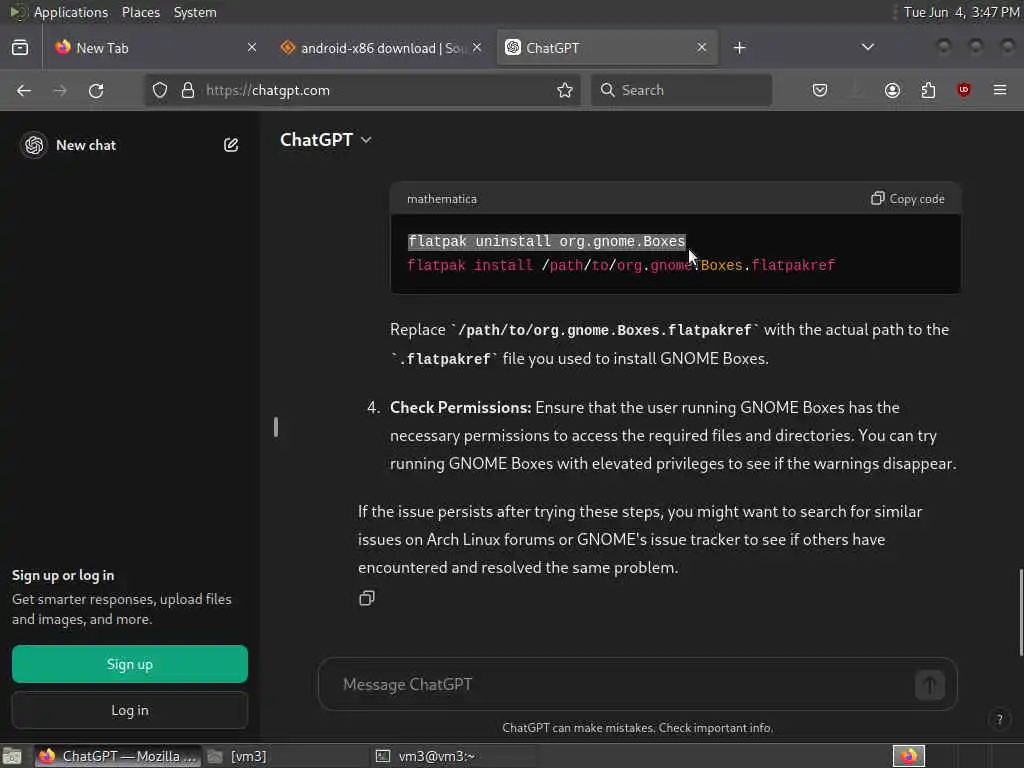1024x768 pixels.
Task: Click the Check Permissions heading text
Action: tap(460, 408)
